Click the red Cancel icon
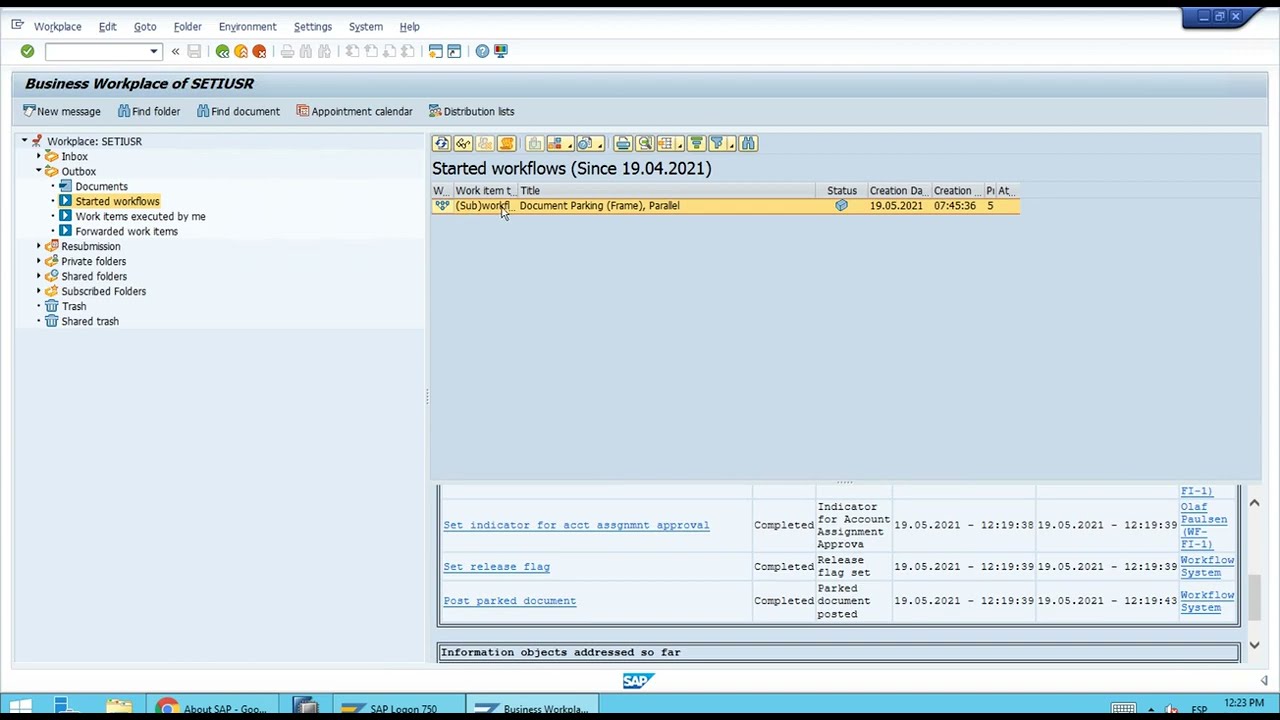This screenshot has width=1280, height=720. [260, 51]
